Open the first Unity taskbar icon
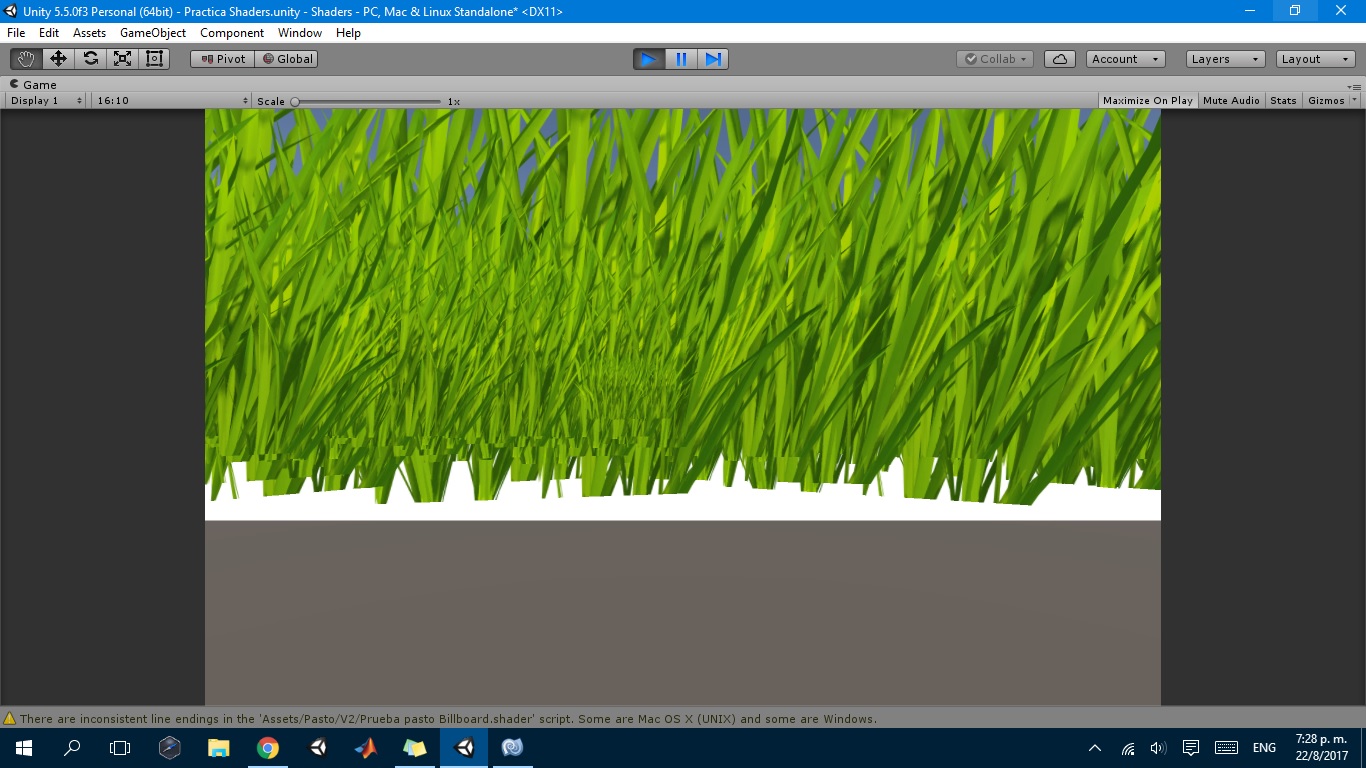 (317, 748)
